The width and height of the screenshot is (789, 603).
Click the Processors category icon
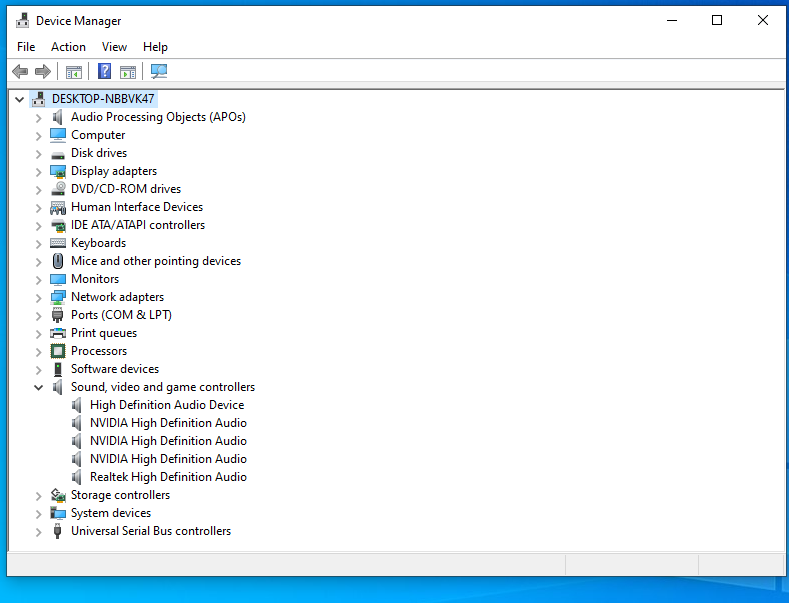pos(58,351)
